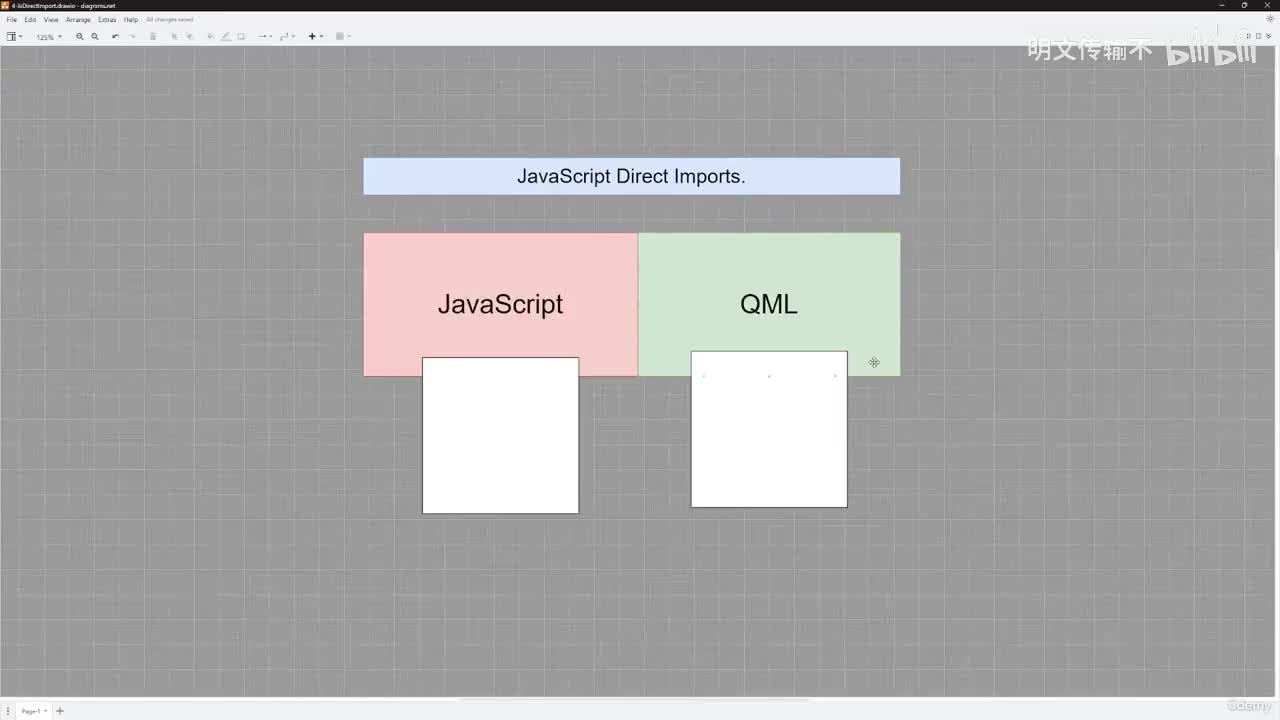Select the white square under JavaScript
The width and height of the screenshot is (1280, 720).
tap(500, 435)
